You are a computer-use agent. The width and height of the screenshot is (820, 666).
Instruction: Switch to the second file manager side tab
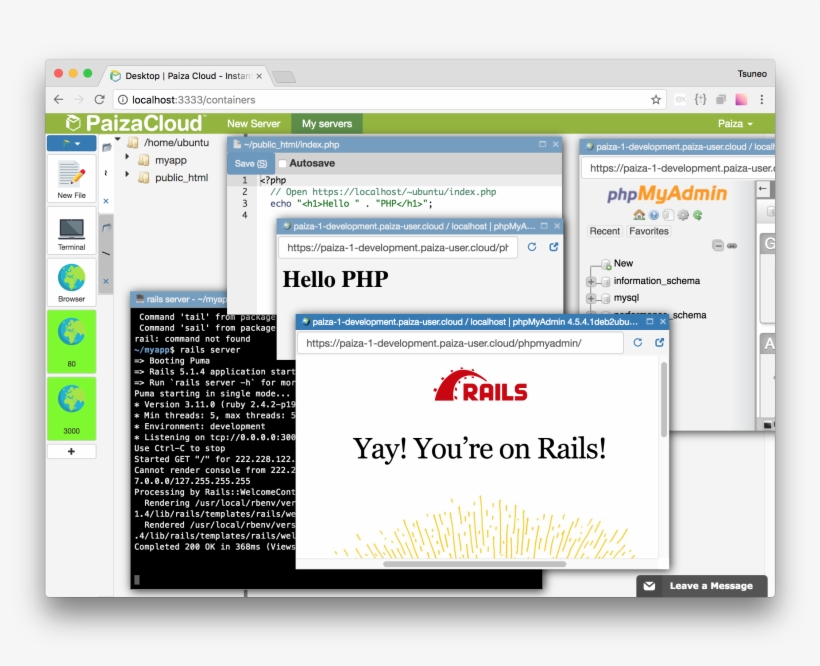coord(106,228)
